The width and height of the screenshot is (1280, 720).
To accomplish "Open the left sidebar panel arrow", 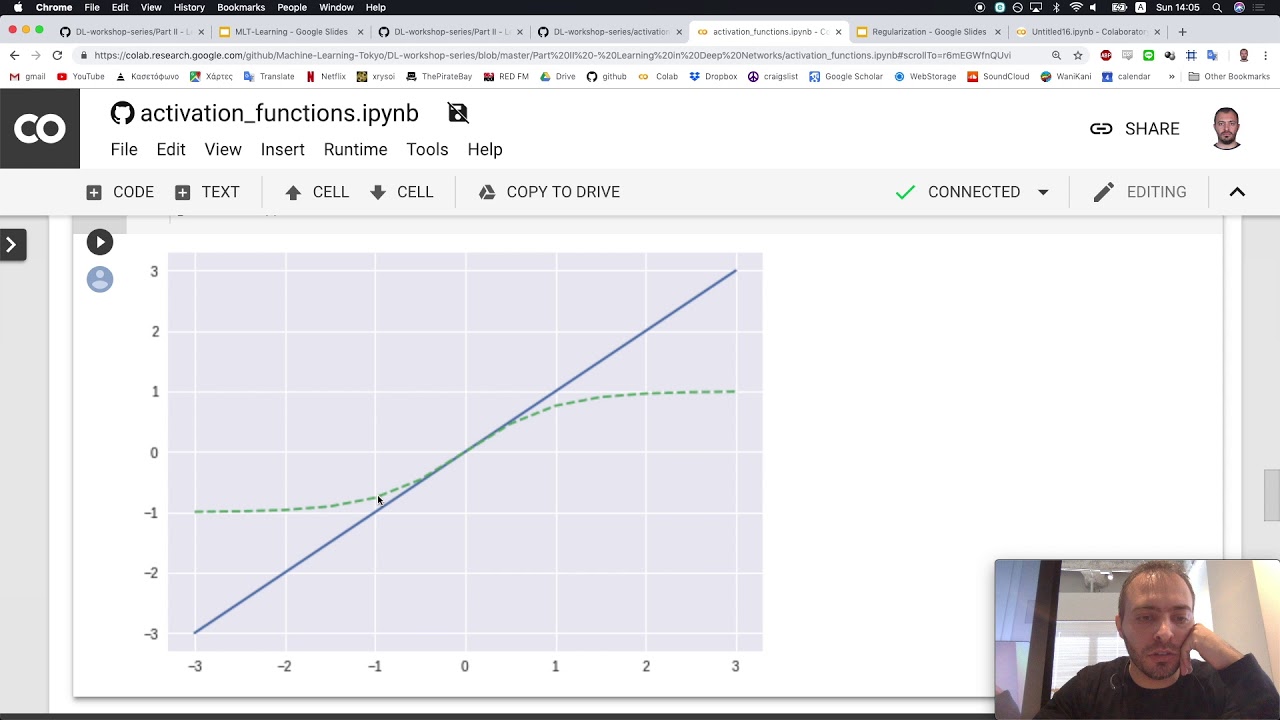I will pyautogui.click(x=12, y=244).
